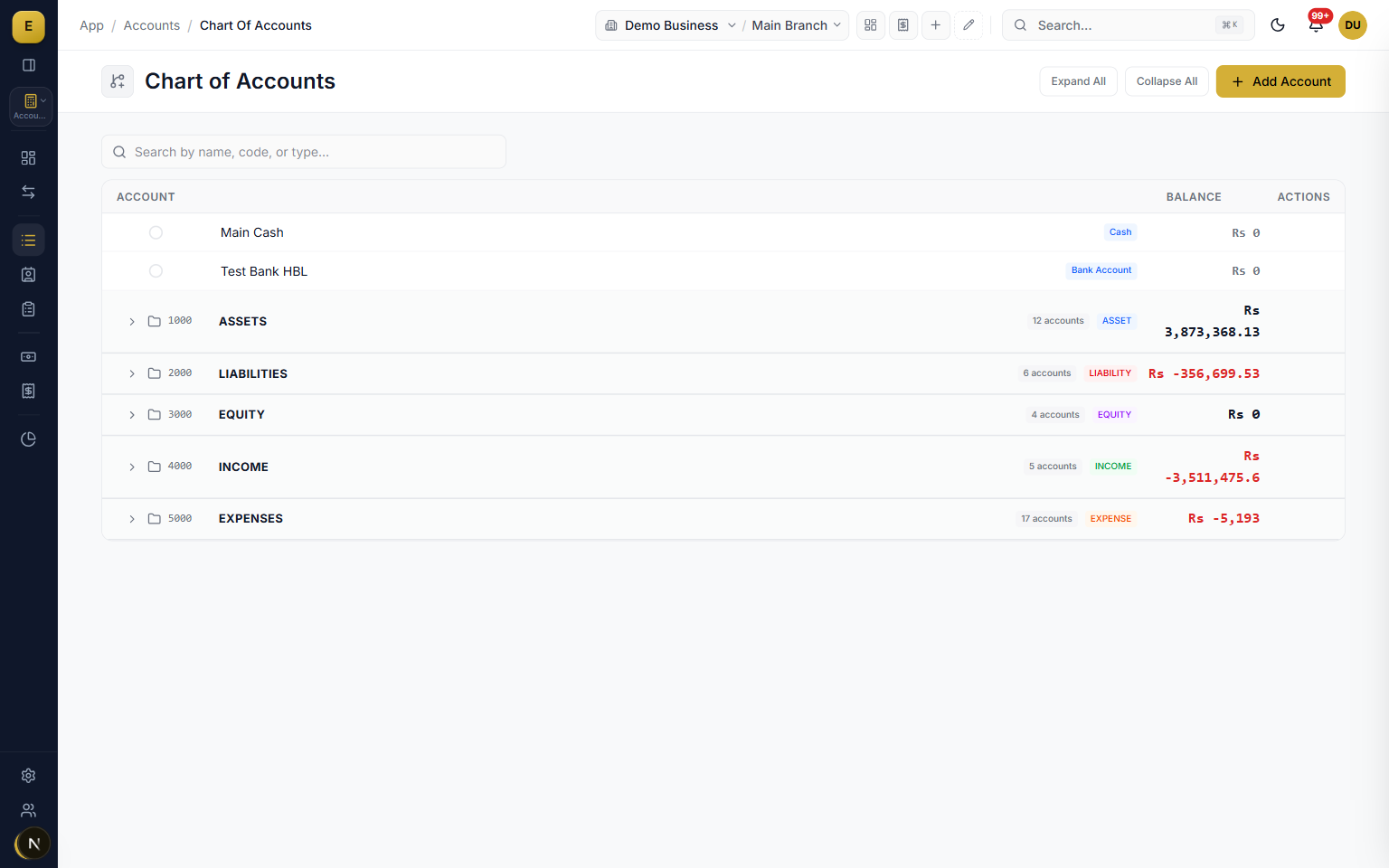The height and width of the screenshot is (868, 1389).
Task: Click the plus icon in top bar
Action: click(936, 25)
